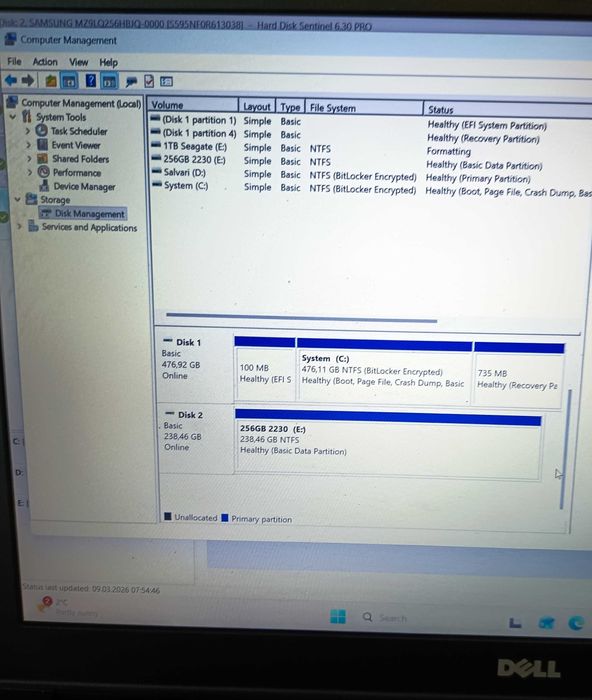Click the vertical scrollbar of disk map
592x700 pixels.
click(565, 449)
